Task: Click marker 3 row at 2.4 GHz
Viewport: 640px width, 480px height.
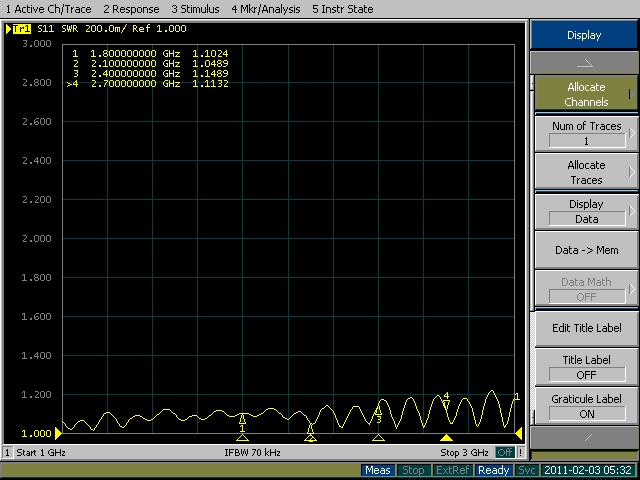Action: click(149, 73)
